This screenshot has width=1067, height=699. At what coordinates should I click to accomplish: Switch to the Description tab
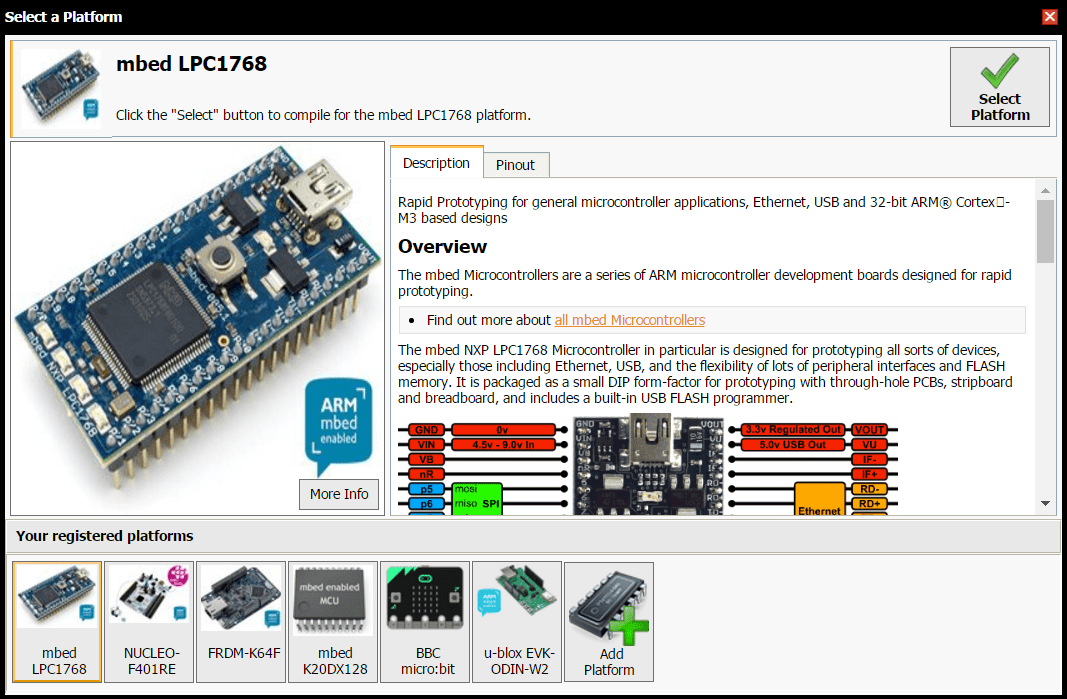pos(437,162)
